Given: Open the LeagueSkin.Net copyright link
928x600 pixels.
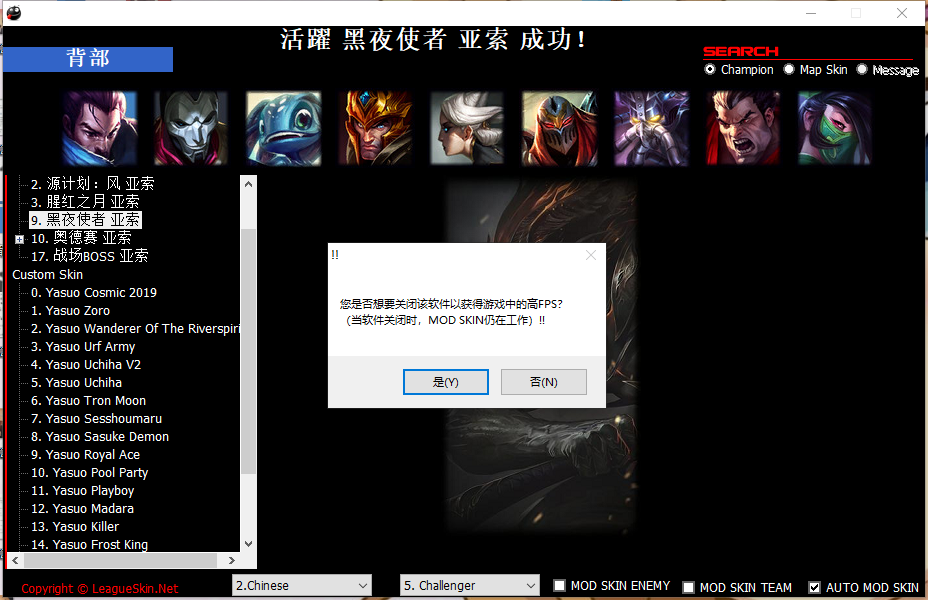Looking at the screenshot, I should click(x=99, y=589).
